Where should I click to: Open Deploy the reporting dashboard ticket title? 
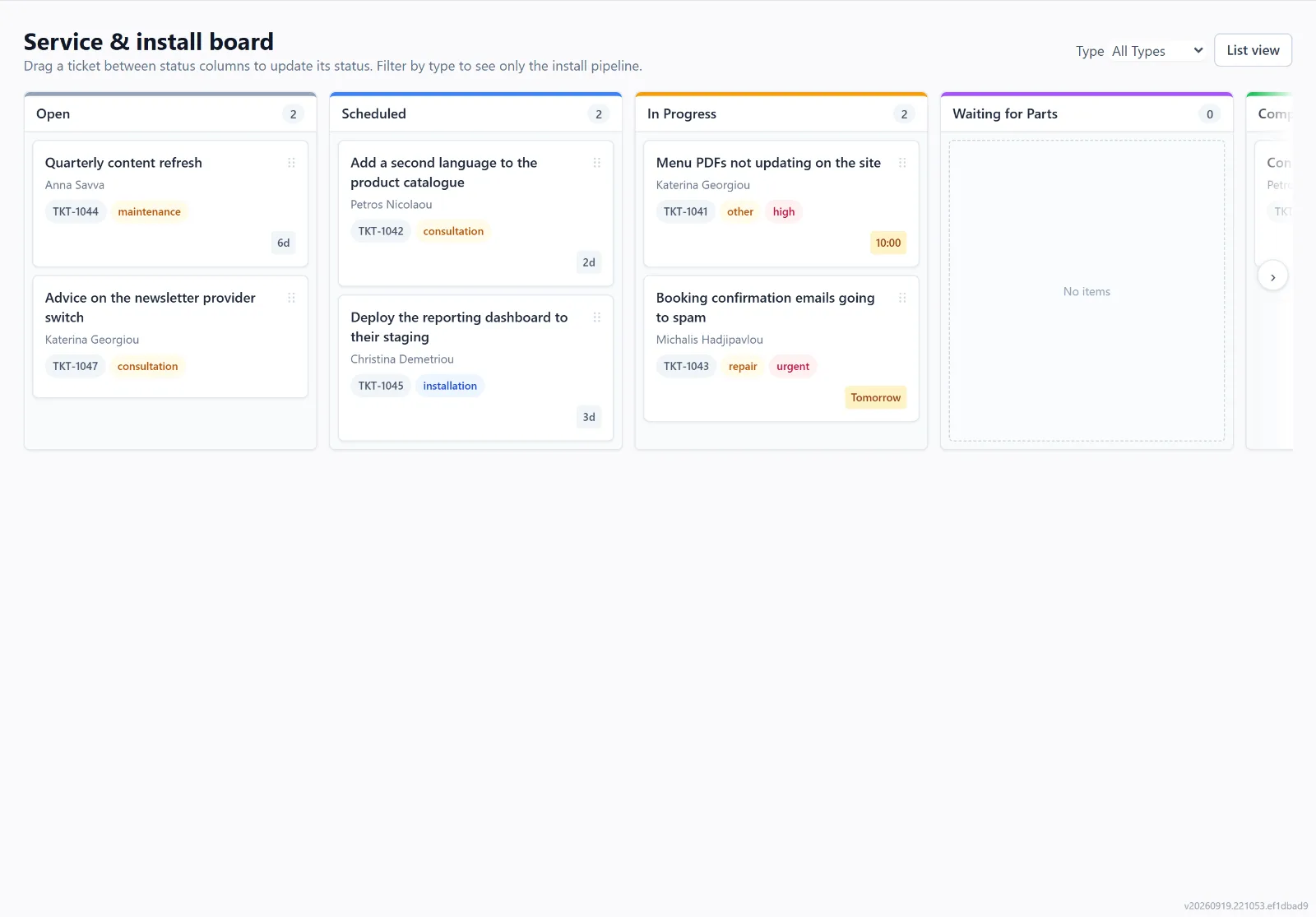459,327
